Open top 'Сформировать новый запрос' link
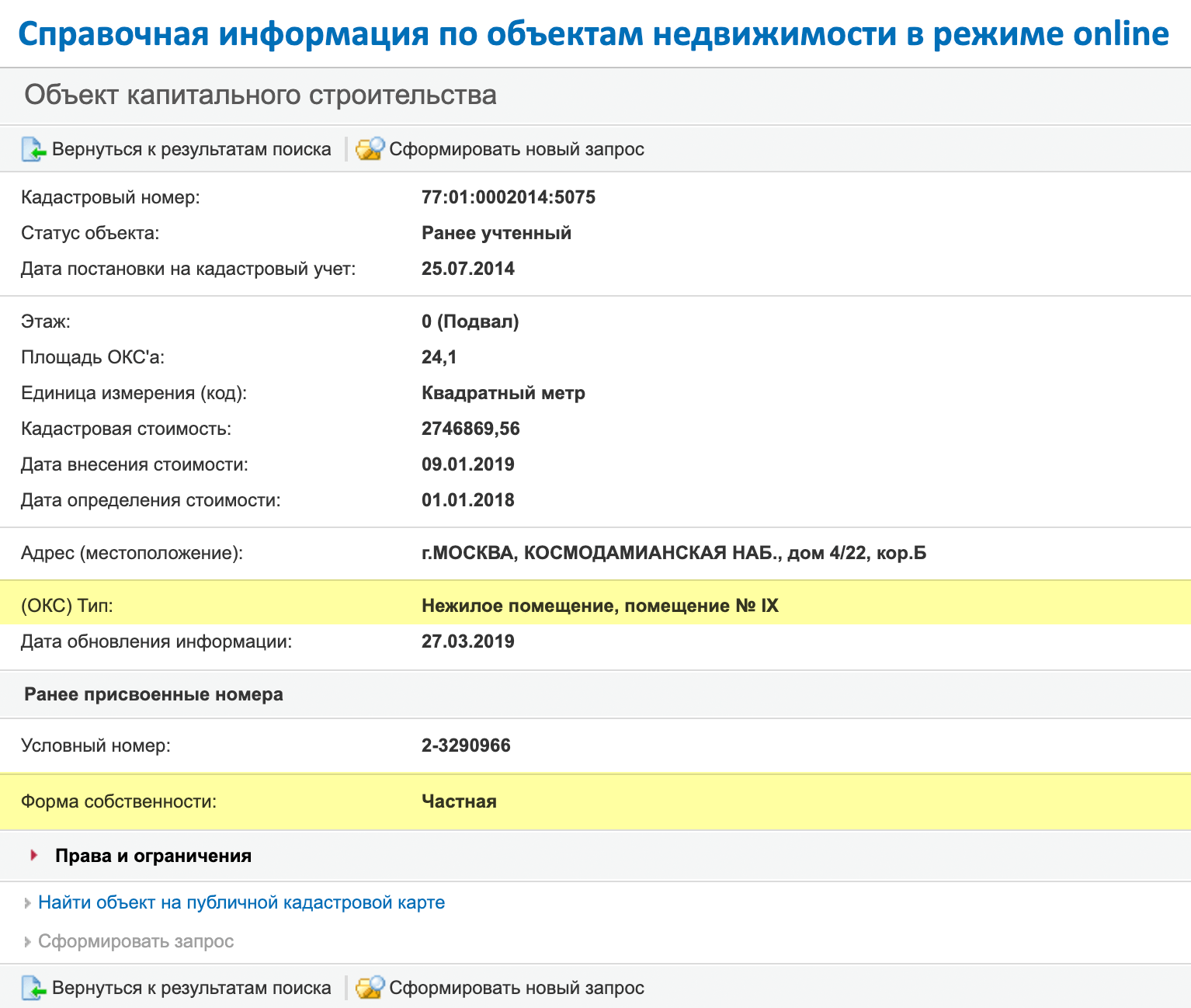The width and height of the screenshot is (1191, 1008). point(516,149)
